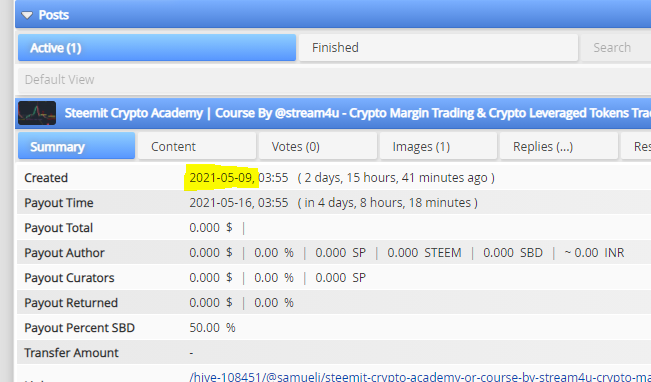The width and height of the screenshot is (651, 382).
Task: Click the ~ 0.00 INR value
Action: 594,252
